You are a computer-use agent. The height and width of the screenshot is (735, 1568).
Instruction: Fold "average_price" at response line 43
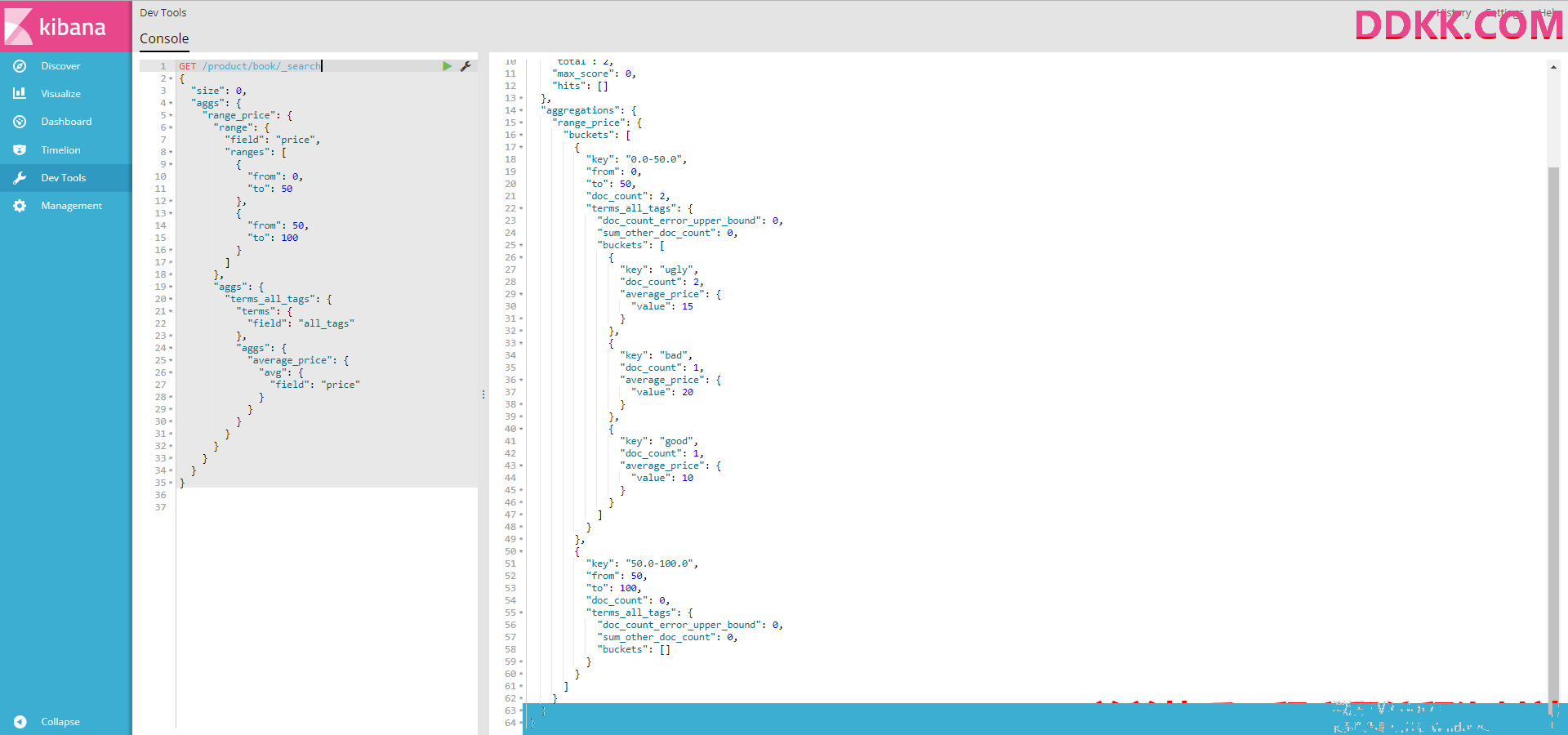[521, 465]
